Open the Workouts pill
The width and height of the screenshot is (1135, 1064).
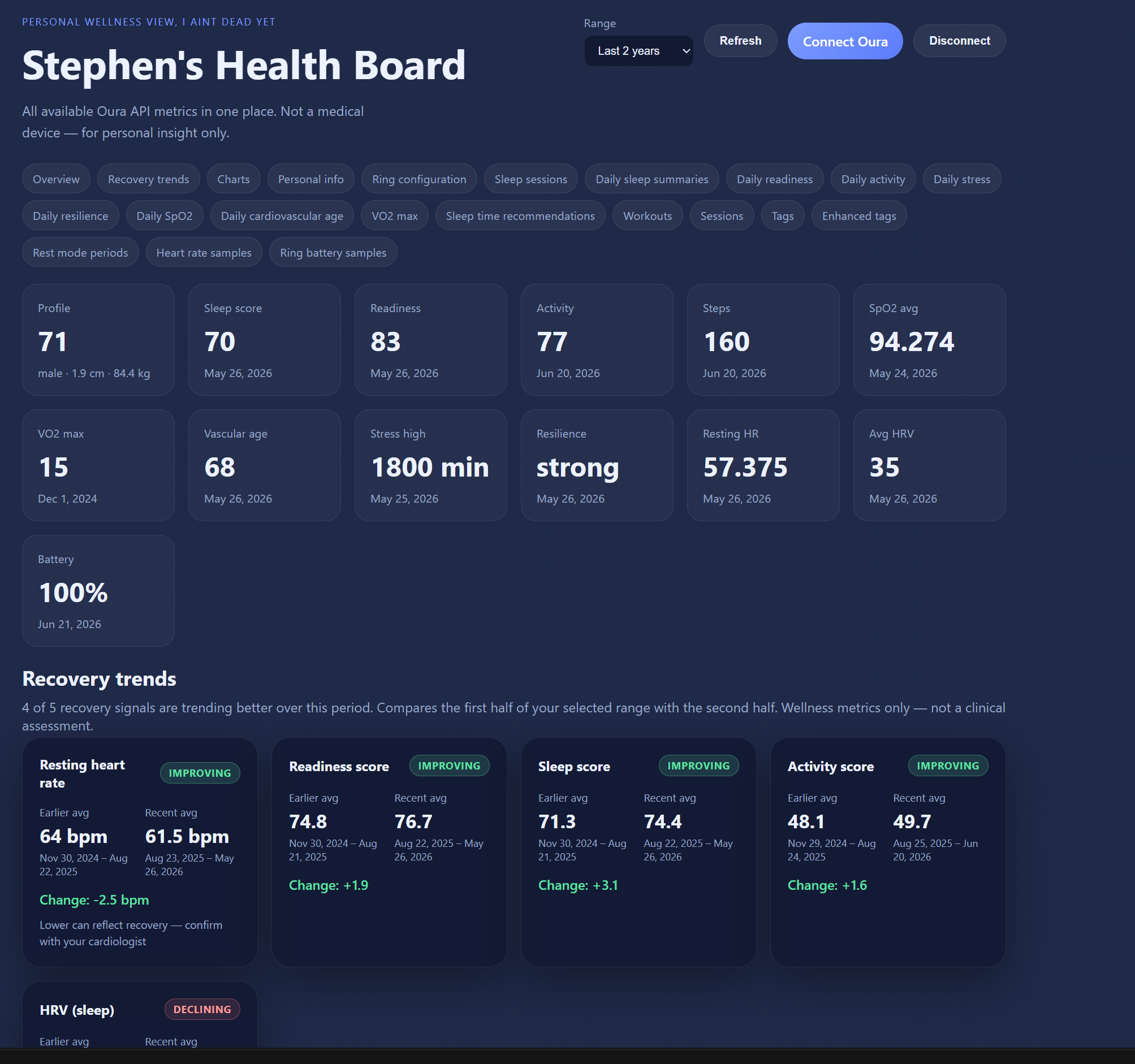[648, 216]
